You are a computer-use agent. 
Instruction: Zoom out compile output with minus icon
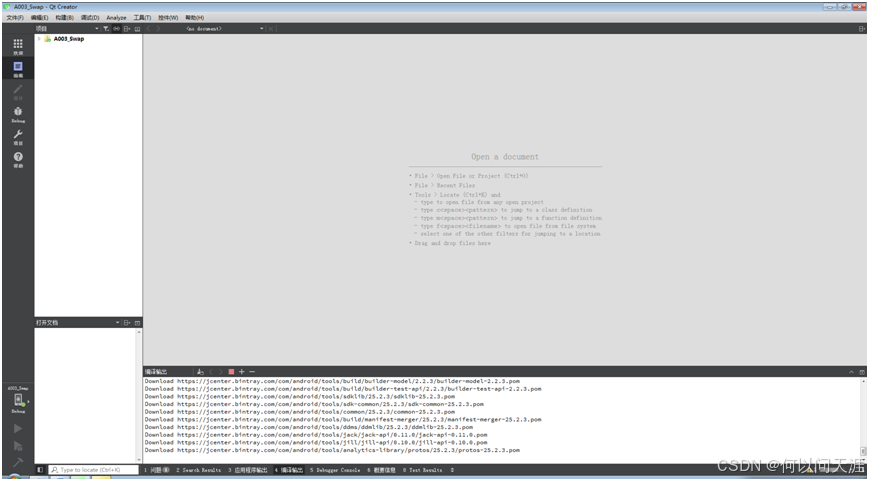[x=252, y=371]
